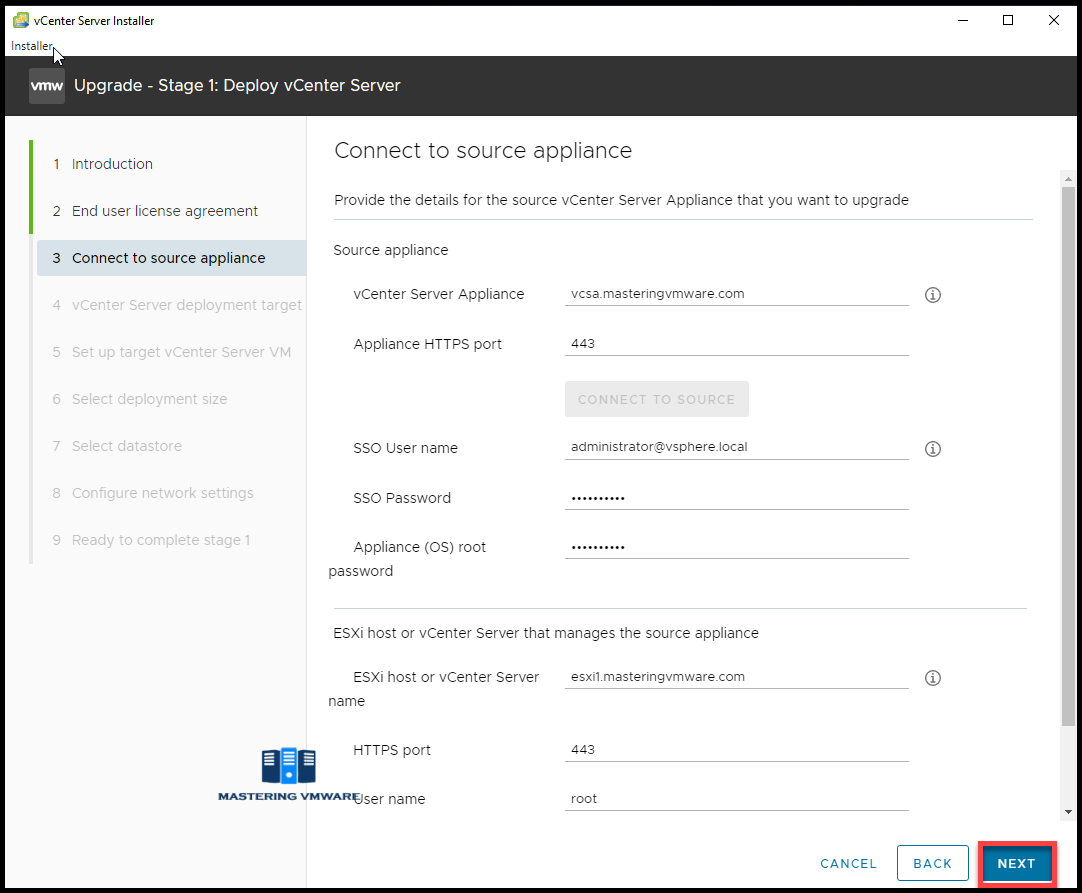Image resolution: width=1082 pixels, height=893 pixels.
Task: Focus the ESXi HTTPS port field
Action: pos(736,749)
